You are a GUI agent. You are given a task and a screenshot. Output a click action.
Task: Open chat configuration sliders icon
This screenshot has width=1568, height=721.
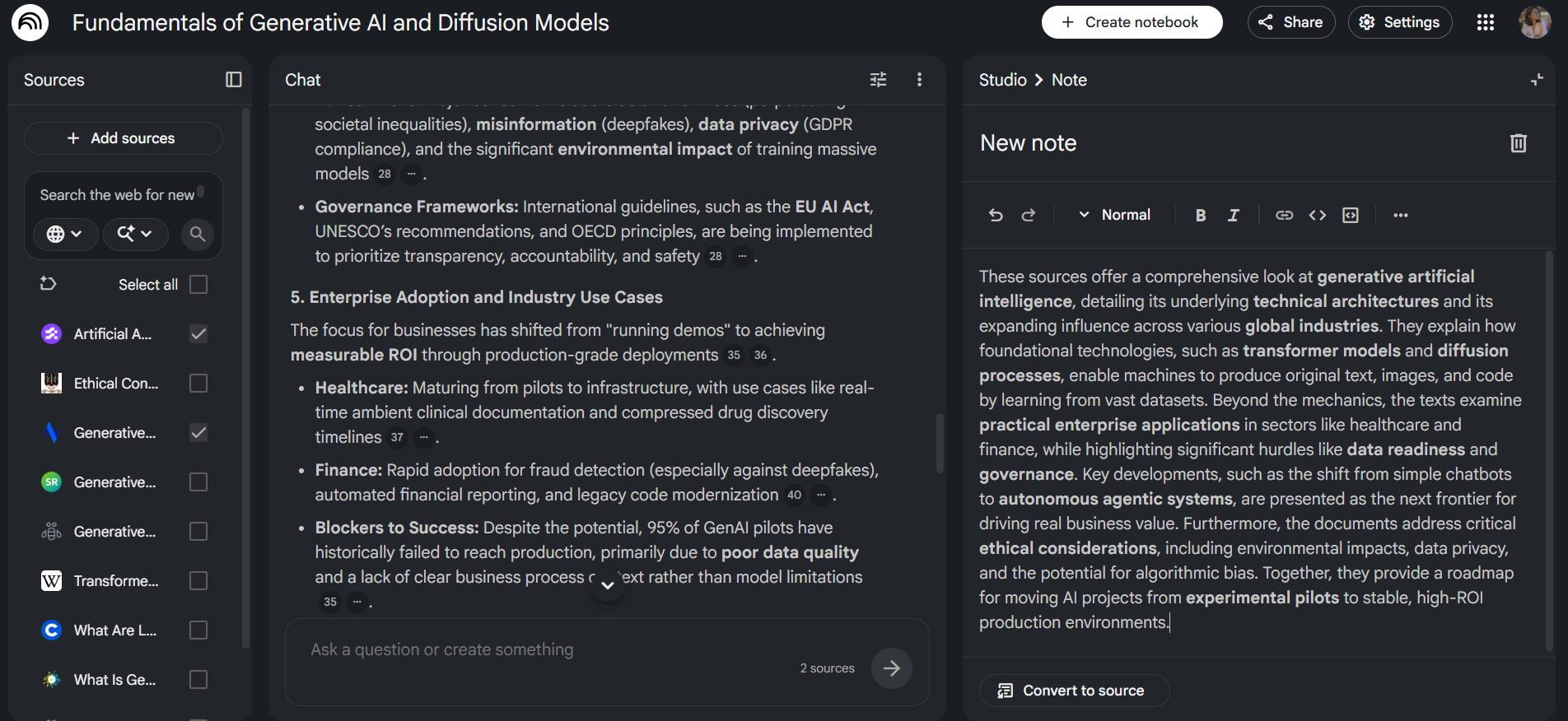879,80
